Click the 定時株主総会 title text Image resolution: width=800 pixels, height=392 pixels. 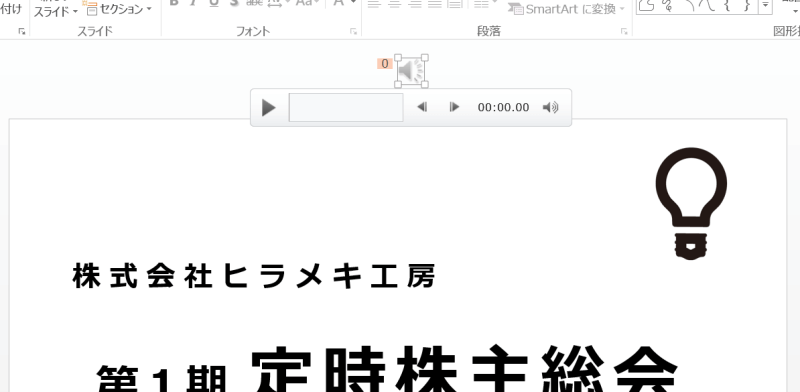(x=464, y=370)
